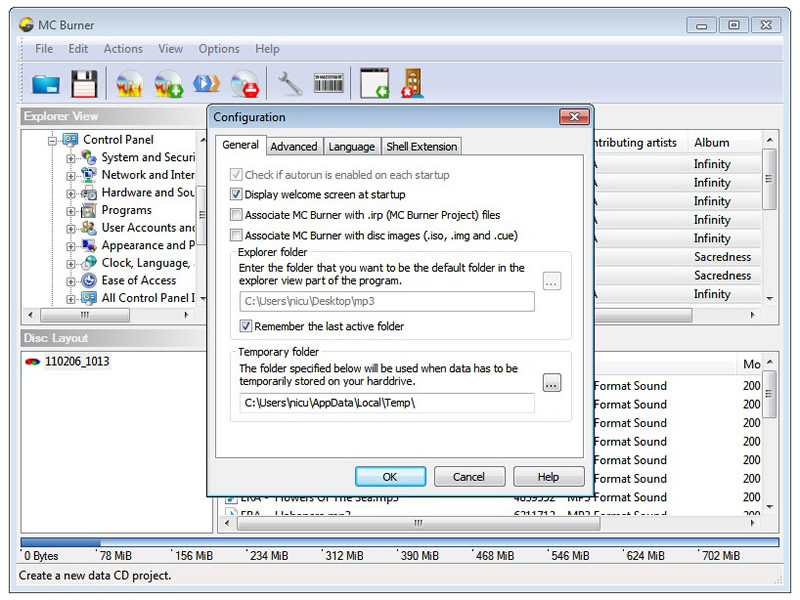Open the Help menu in menu bar
Image resolution: width=800 pixels, height=600 pixels.
pyautogui.click(x=267, y=49)
